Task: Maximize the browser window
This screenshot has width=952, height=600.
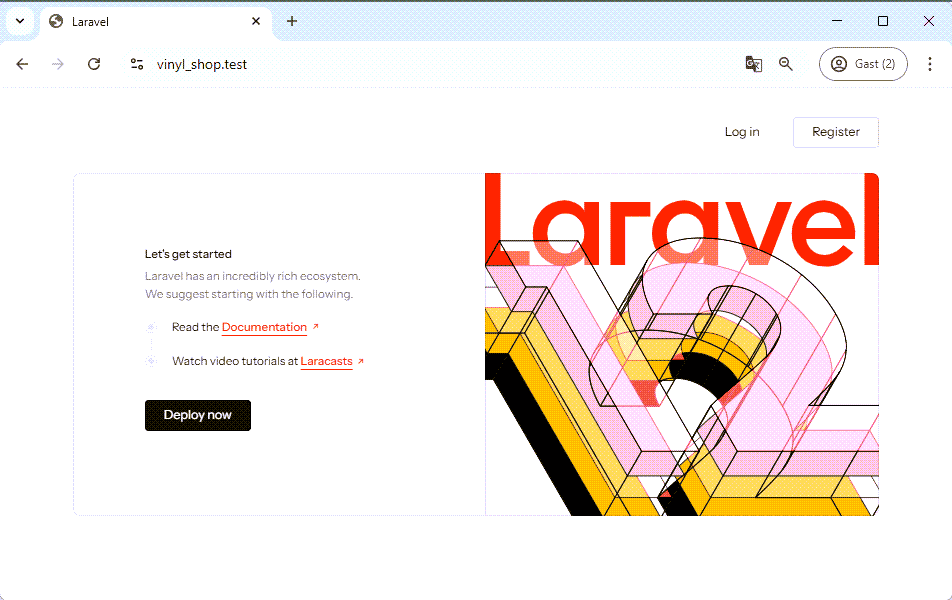Action: [883, 21]
